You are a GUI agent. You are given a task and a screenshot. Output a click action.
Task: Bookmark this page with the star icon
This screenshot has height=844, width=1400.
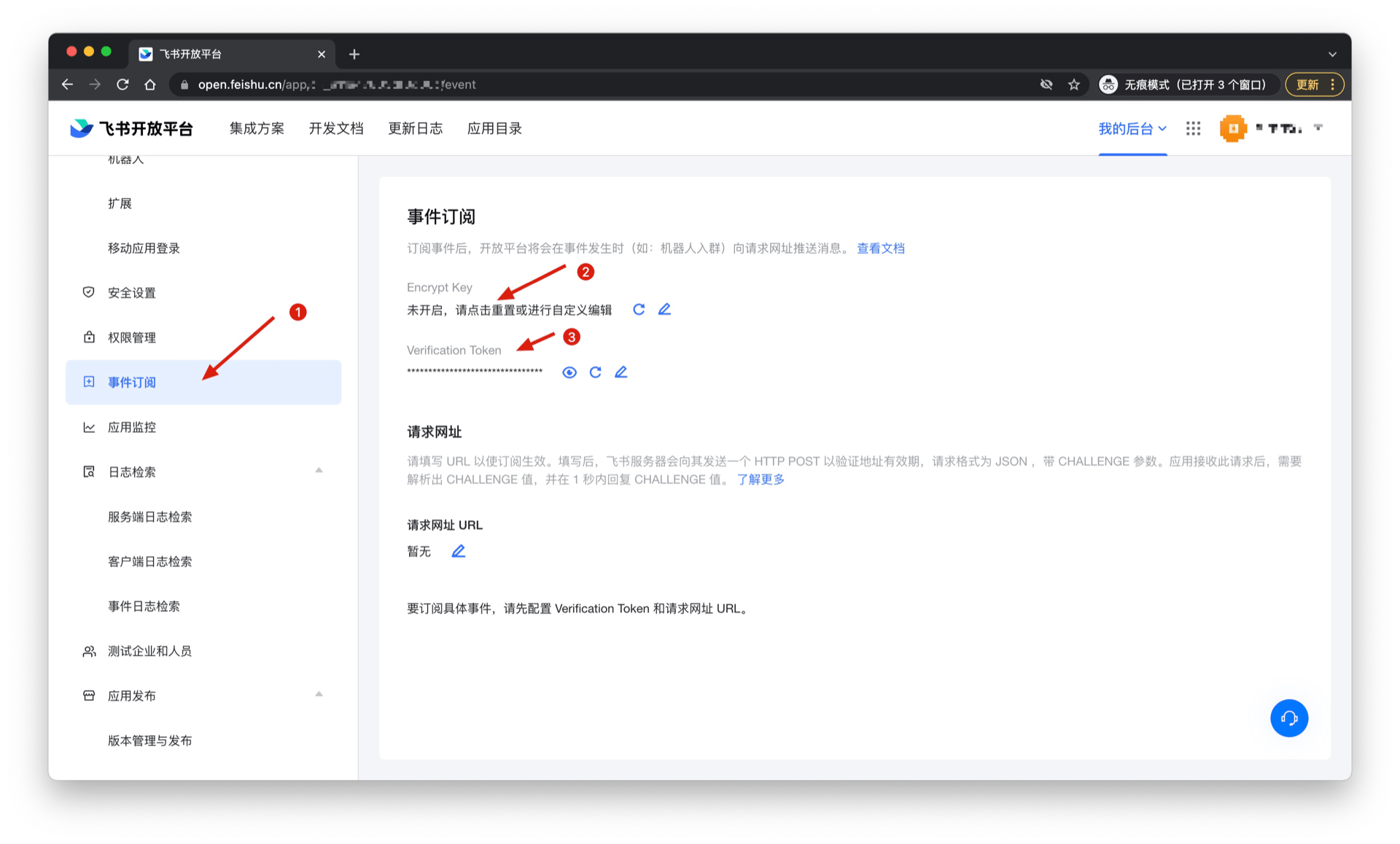tap(1074, 85)
